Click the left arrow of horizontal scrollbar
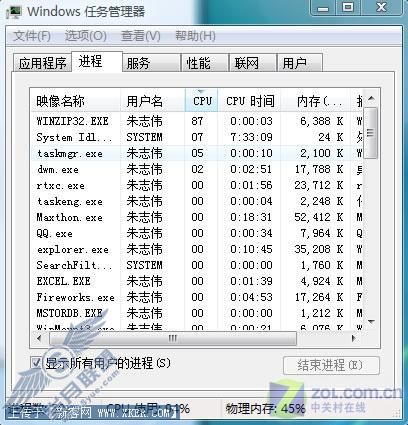 point(39,339)
